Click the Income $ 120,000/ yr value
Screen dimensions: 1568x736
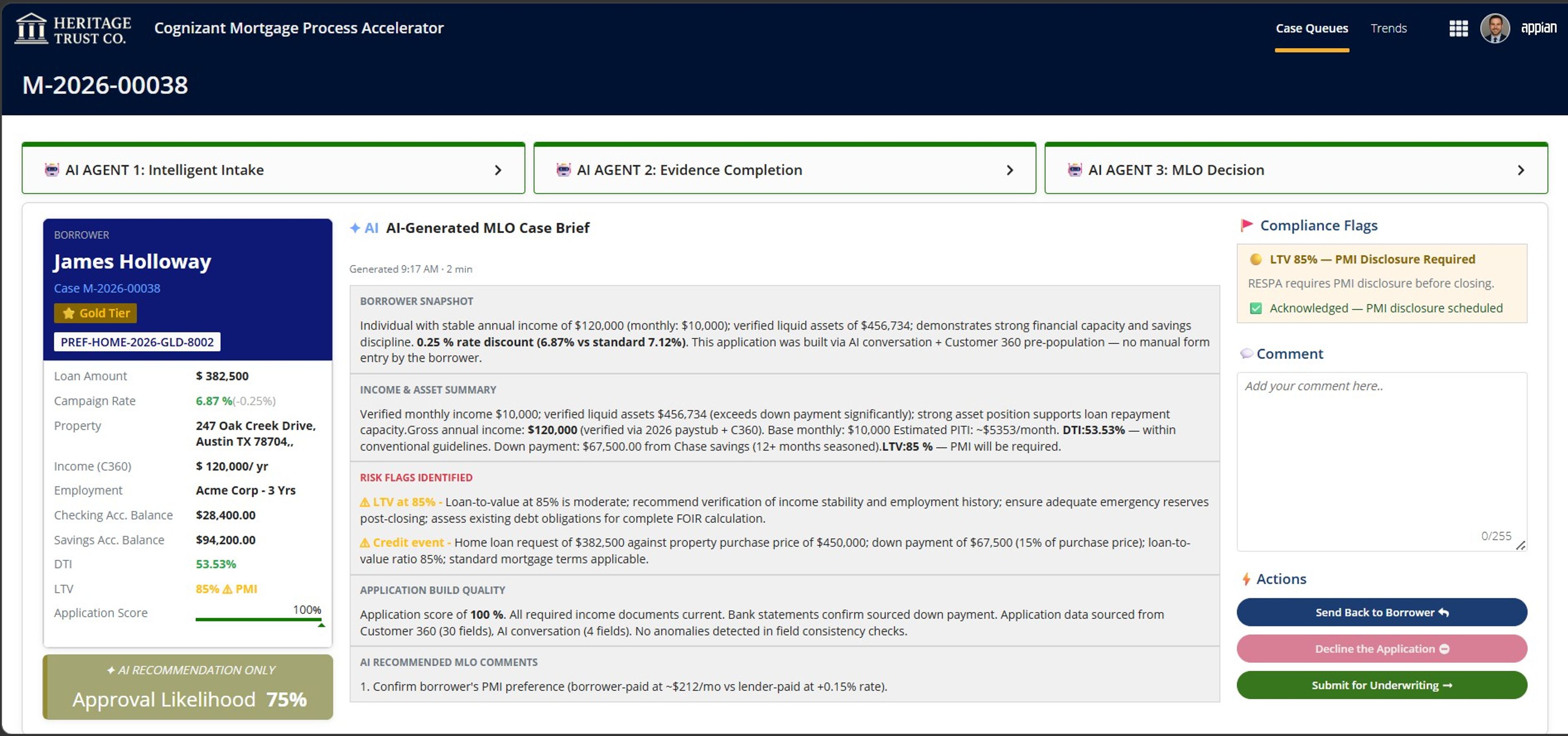pos(232,466)
